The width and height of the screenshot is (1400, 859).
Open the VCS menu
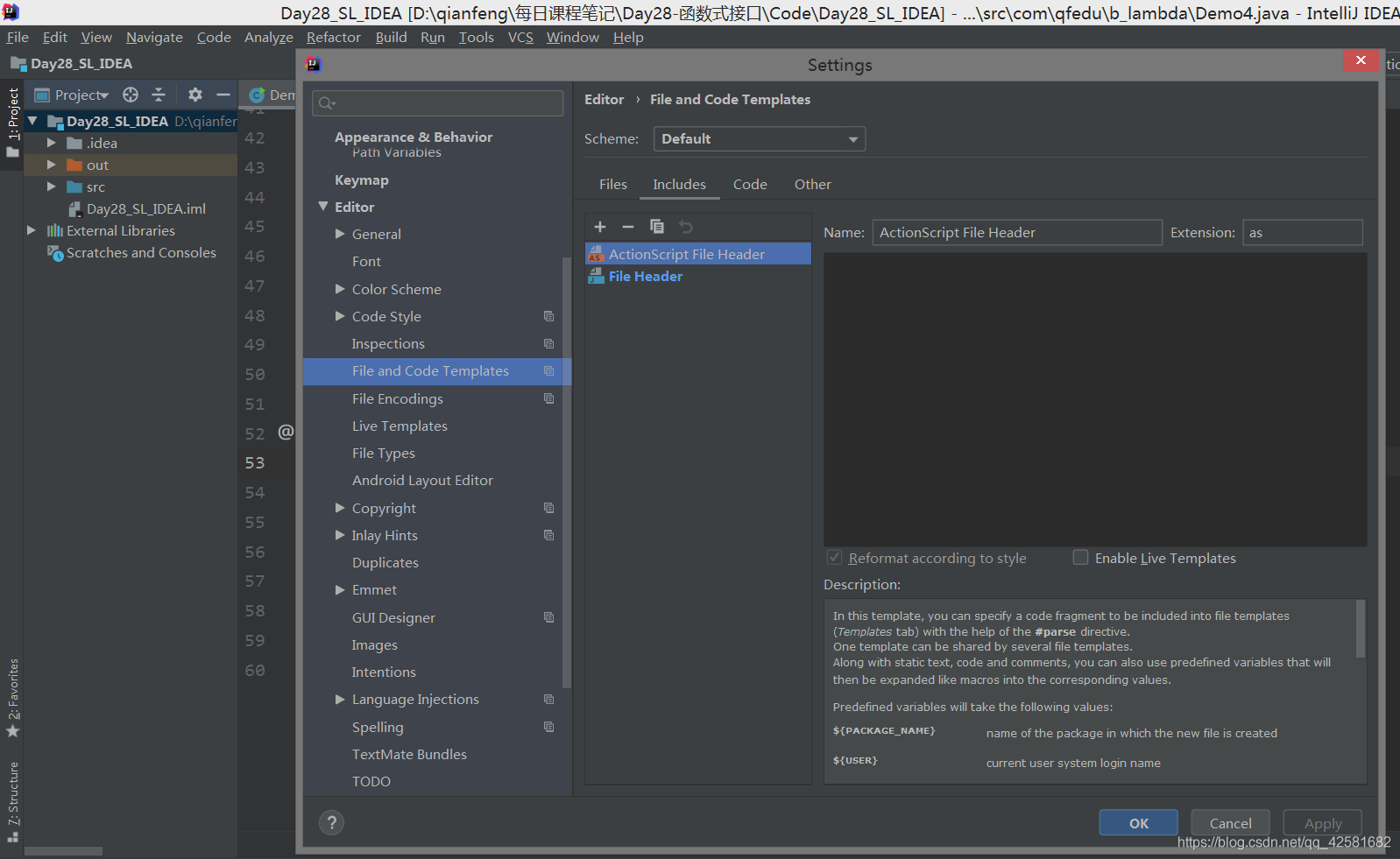pos(520,37)
